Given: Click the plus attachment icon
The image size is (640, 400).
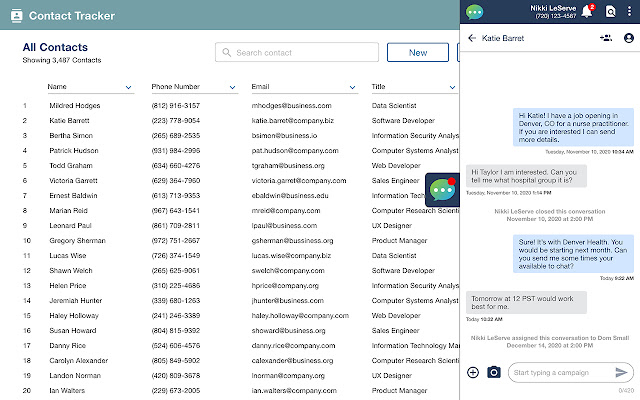Looking at the screenshot, I should [473, 372].
